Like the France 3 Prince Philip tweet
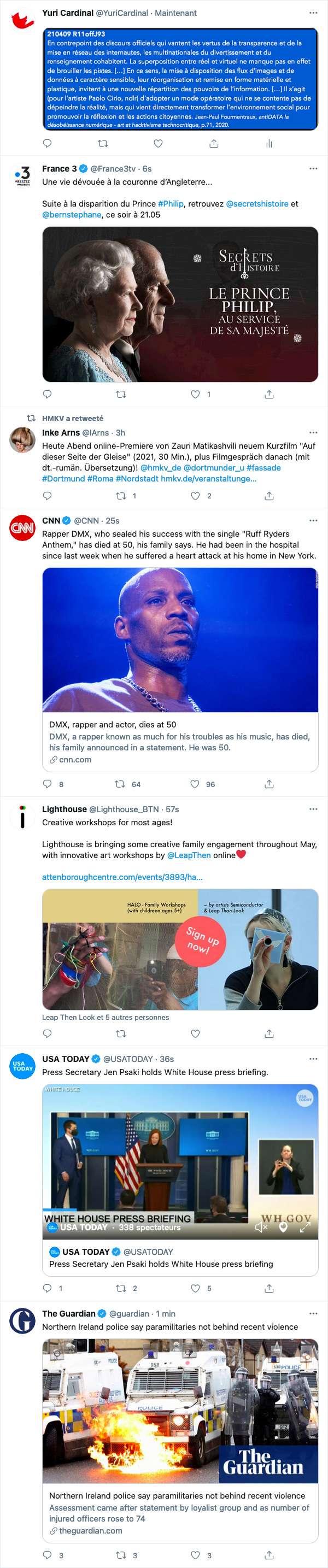Screen dimensions: 328x1568 coord(195,395)
